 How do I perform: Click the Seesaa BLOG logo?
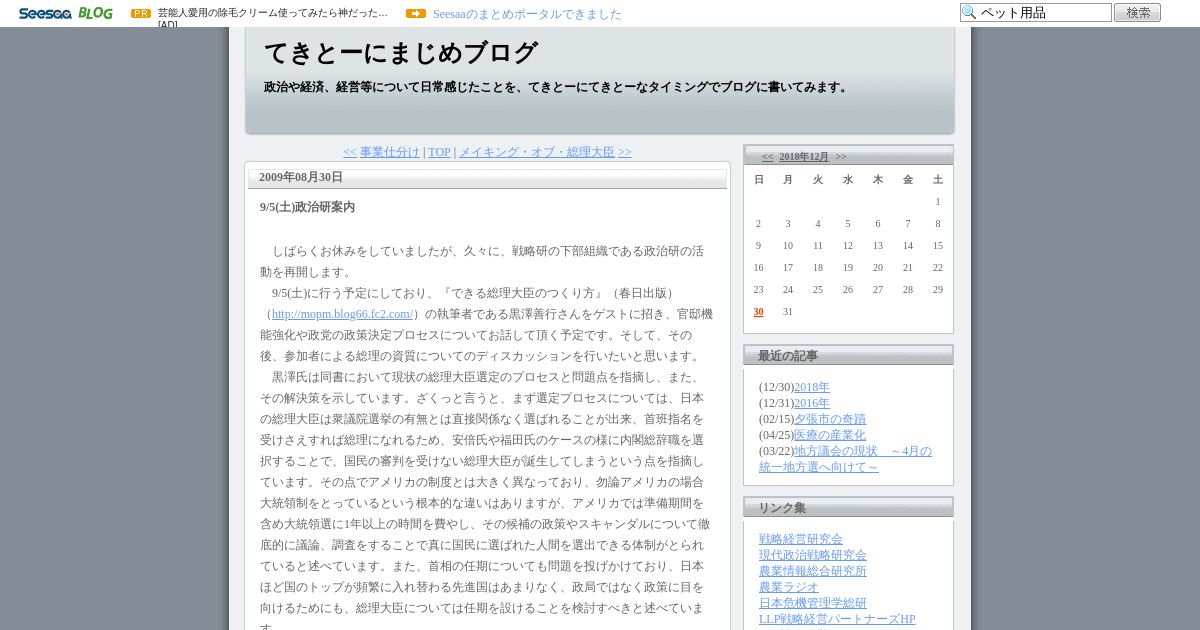(x=65, y=13)
